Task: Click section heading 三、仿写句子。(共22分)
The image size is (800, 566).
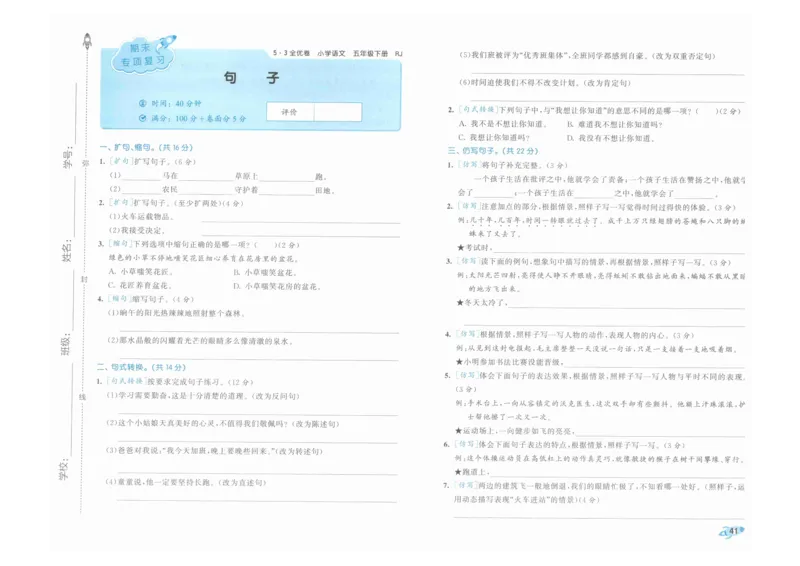Action: 493,151
